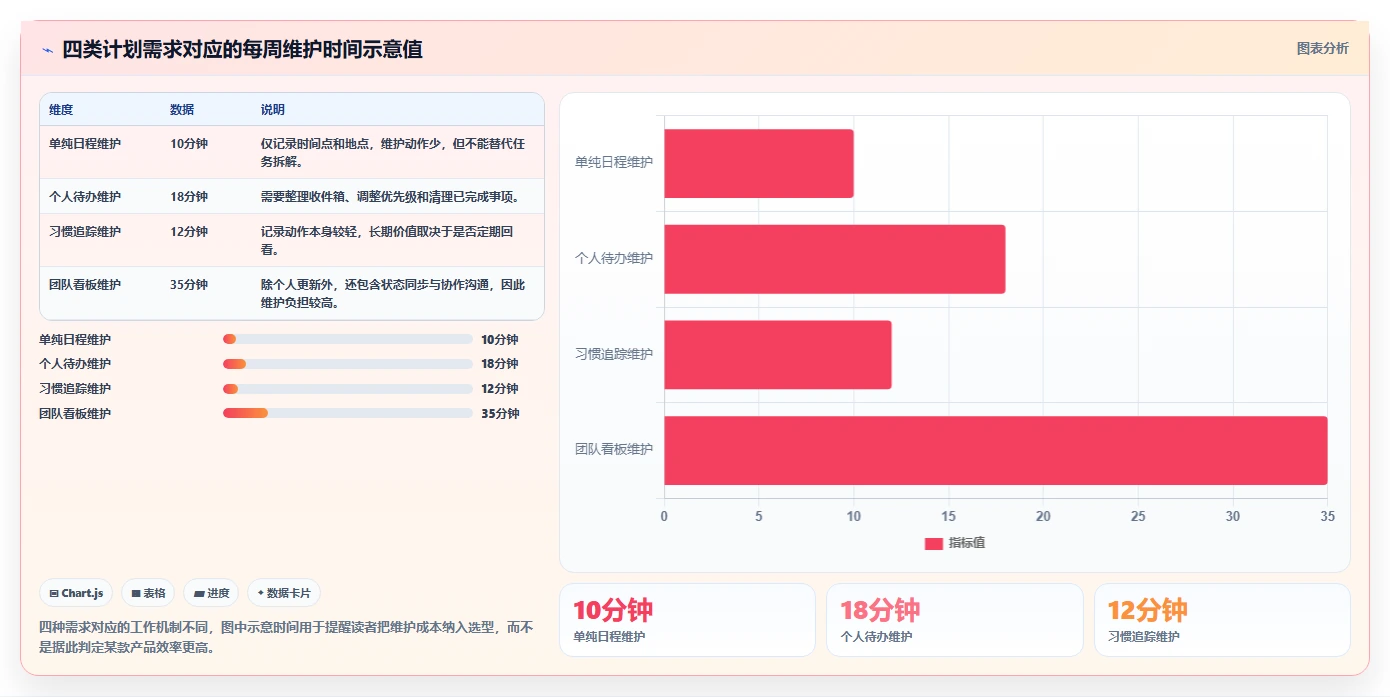Viewport: 1390px width, 697px height.
Task: Open the 图表分析 label in header
Action: coord(1322,48)
